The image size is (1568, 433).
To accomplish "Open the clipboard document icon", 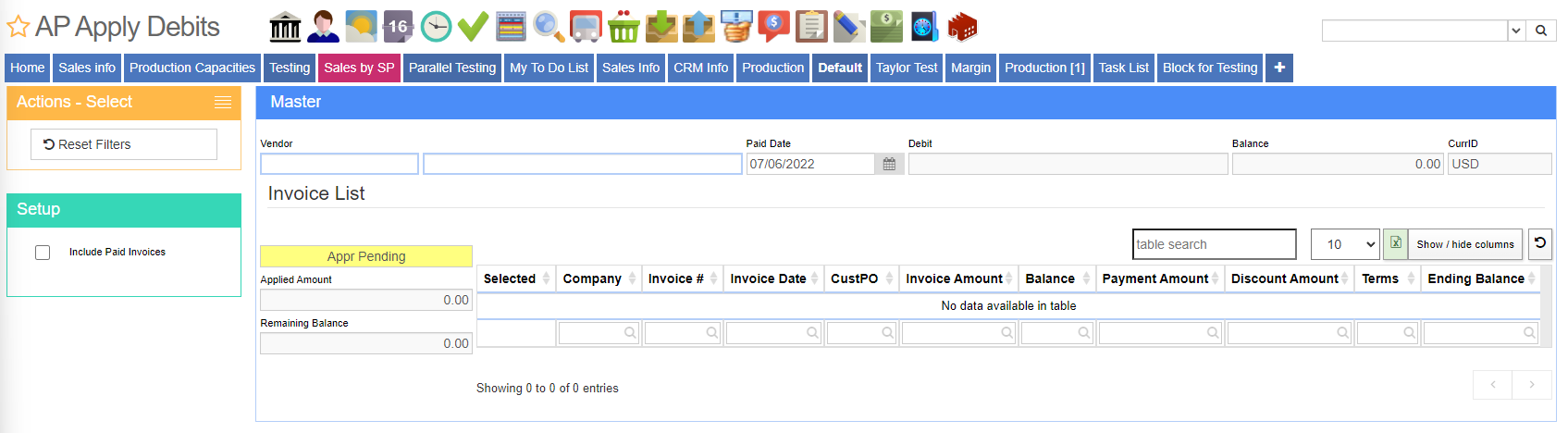I will [811, 27].
